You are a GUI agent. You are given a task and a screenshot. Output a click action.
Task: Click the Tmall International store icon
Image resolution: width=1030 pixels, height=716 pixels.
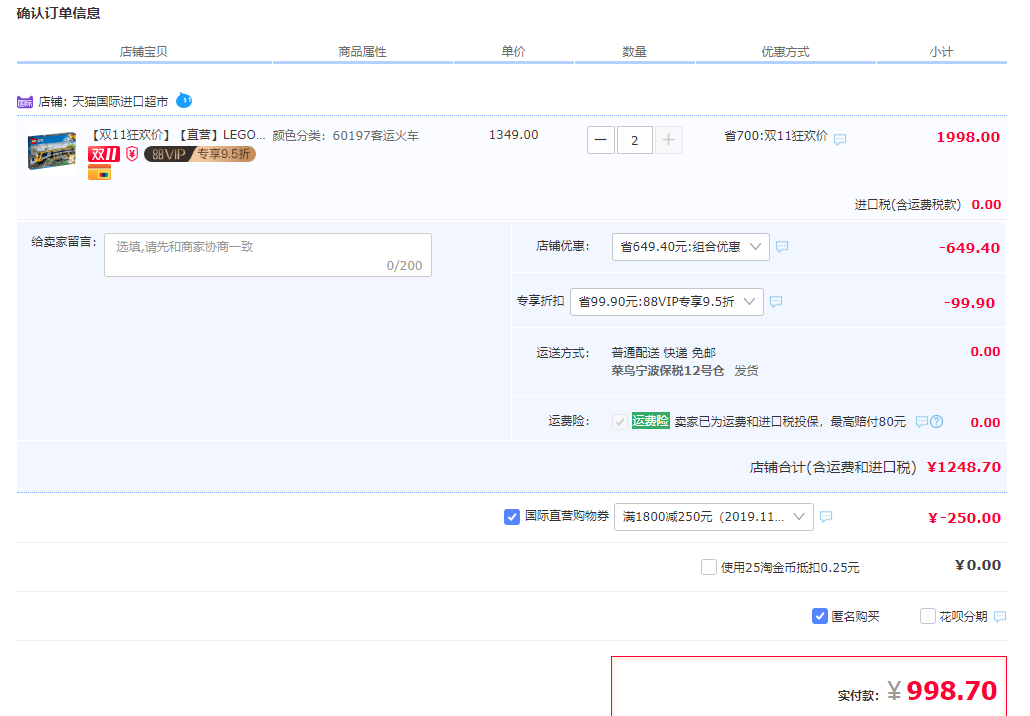[x=25, y=102]
